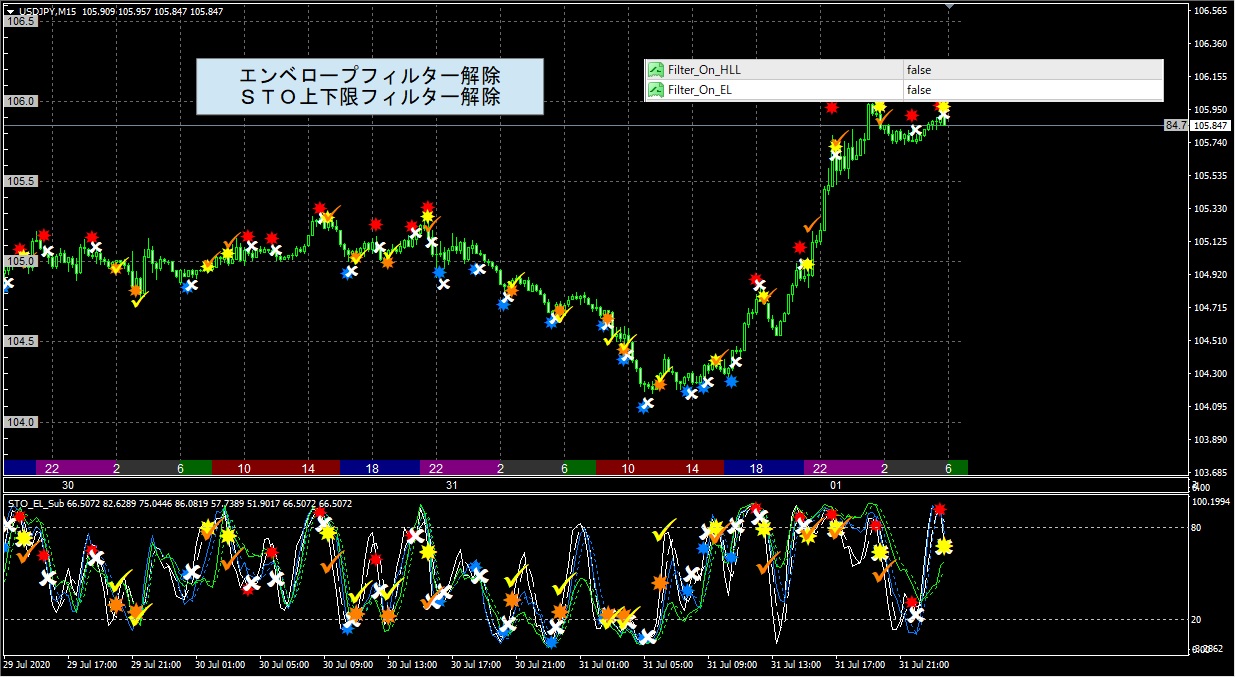1236x677 pixels.
Task: Click the Filter_On_EL indicator parameter icon
Action: pos(656,90)
